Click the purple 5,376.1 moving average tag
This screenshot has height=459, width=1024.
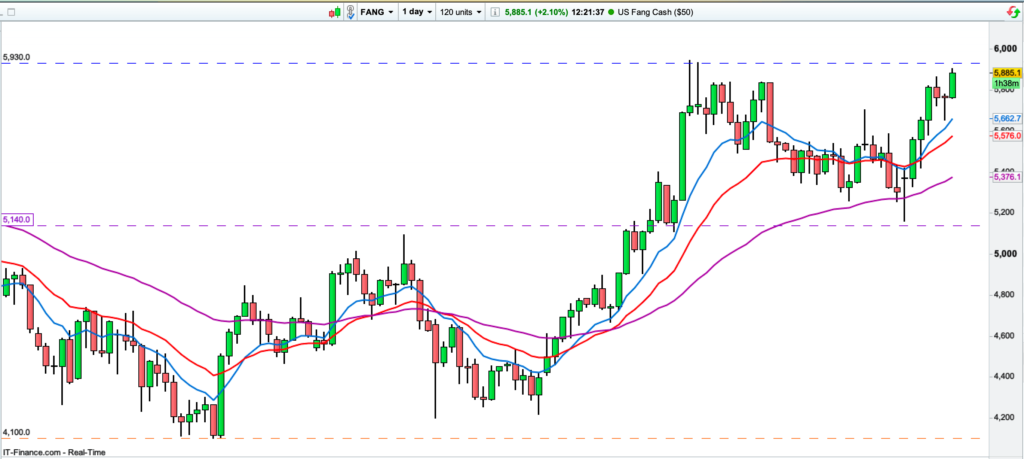click(1005, 176)
